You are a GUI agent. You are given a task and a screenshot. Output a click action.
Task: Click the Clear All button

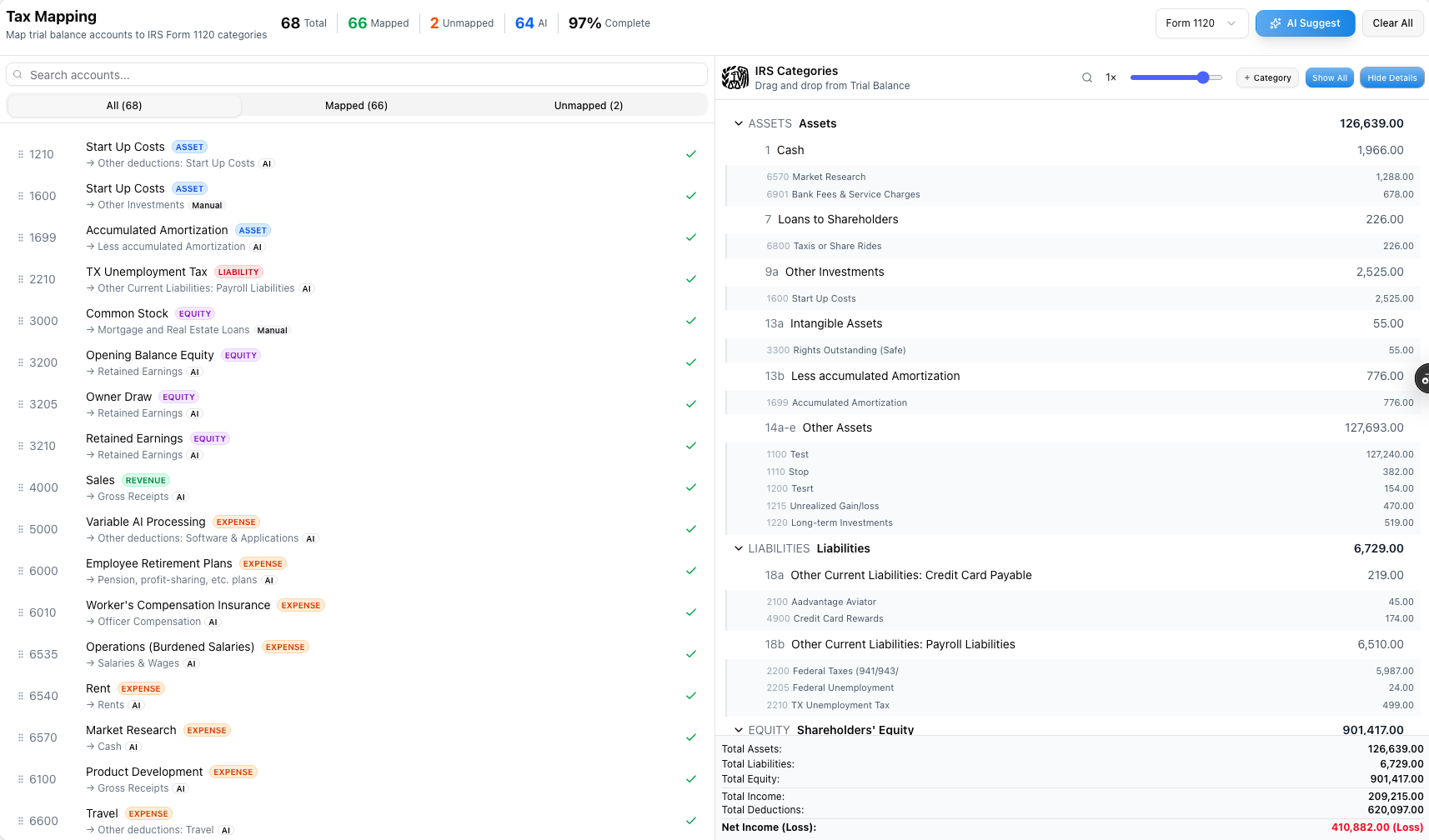(1391, 22)
